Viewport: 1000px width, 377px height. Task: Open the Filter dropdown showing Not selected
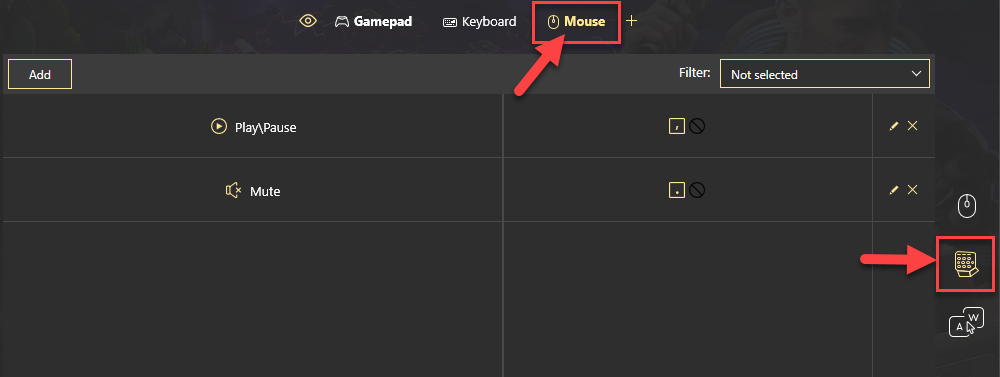825,74
